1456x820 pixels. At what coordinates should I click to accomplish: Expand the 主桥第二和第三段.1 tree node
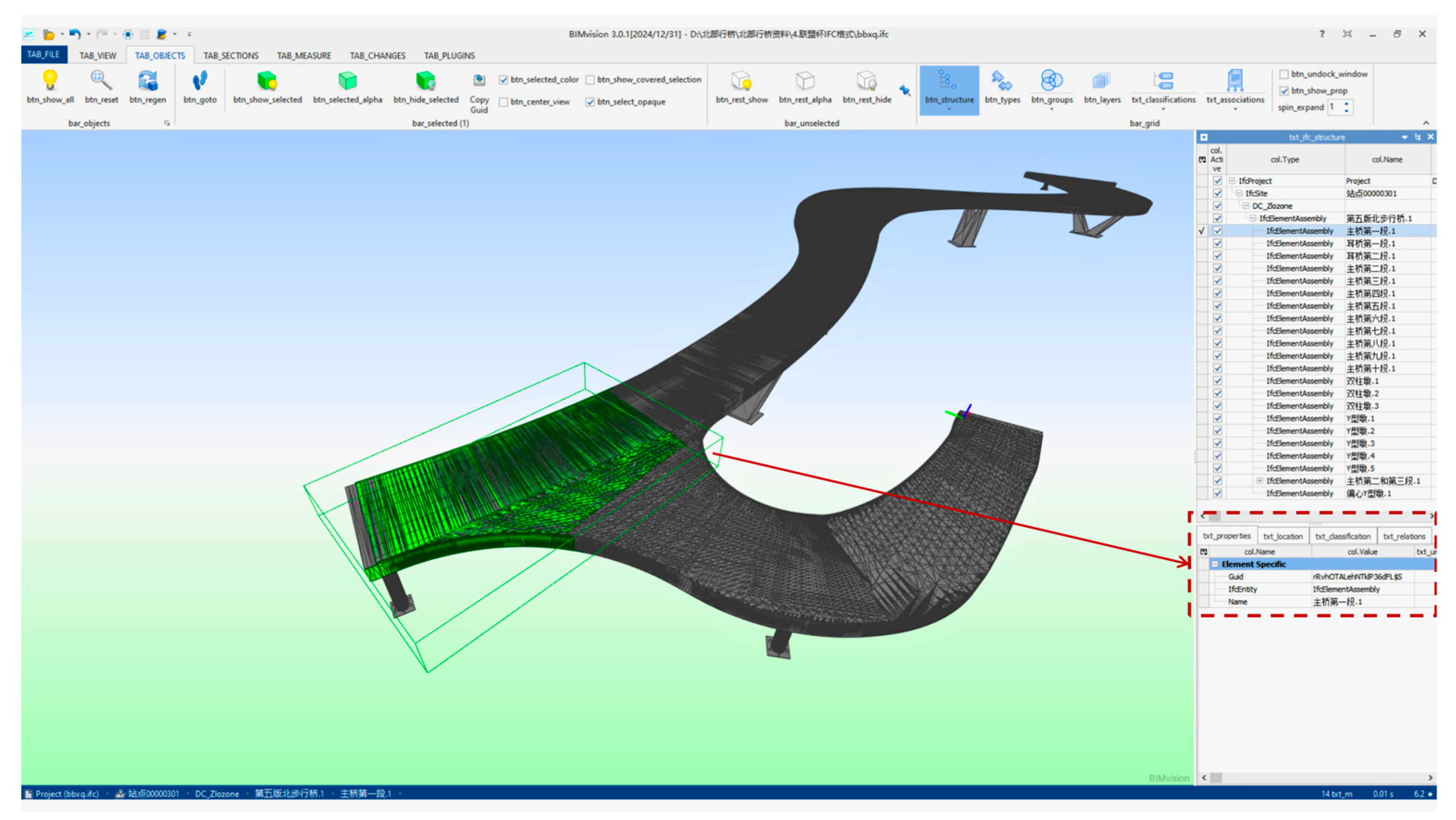[x=1259, y=481]
